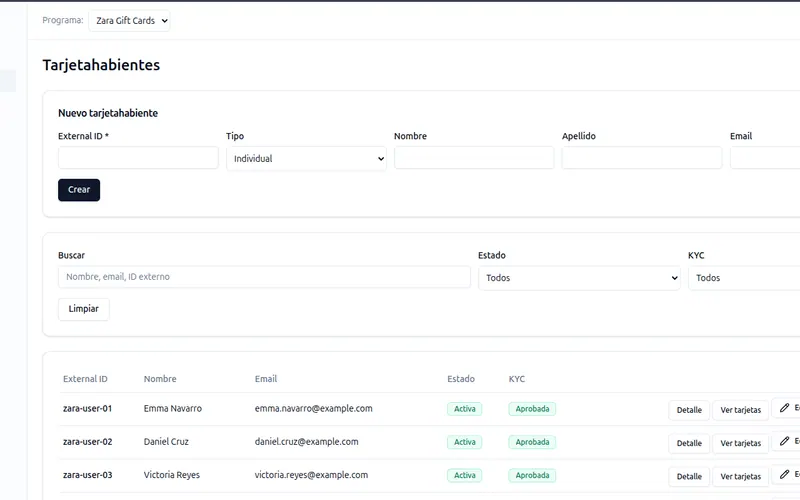Open Detalle for Daniel Cruz
This screenshot has width=800, height=500.
[689, 443]
